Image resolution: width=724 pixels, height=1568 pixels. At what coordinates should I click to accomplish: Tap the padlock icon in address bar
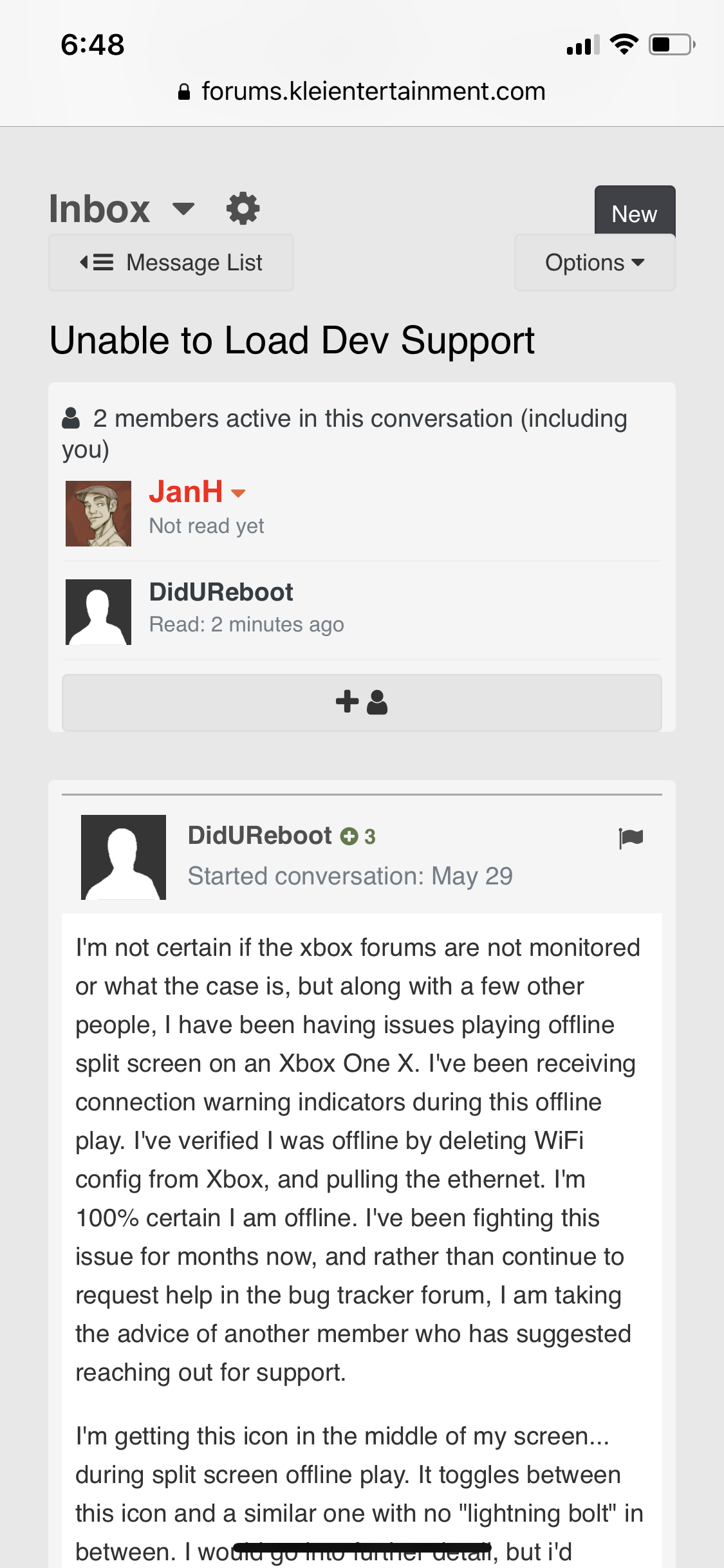point(184,92)
